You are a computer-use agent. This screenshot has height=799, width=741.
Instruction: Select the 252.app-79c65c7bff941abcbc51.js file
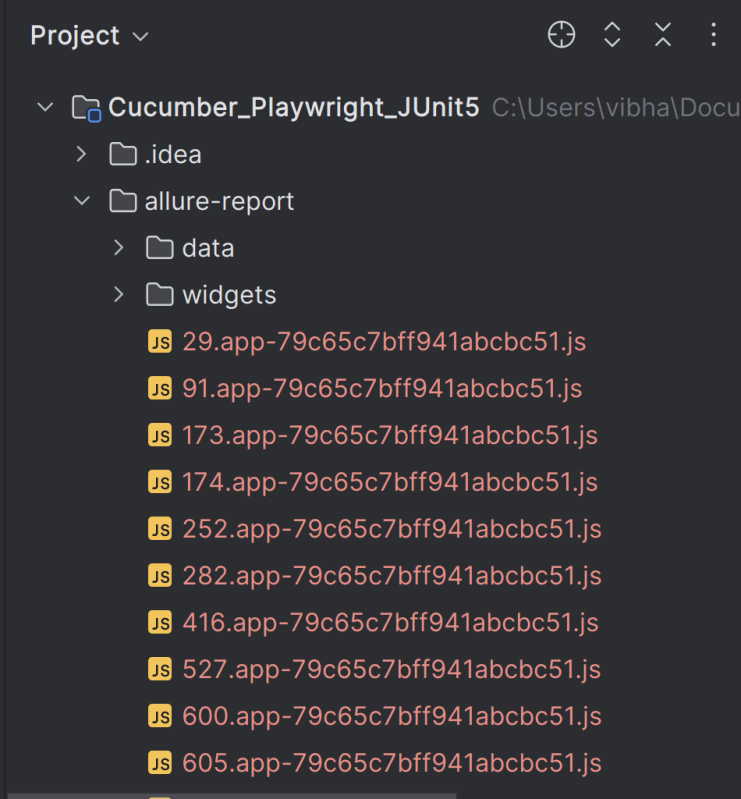coord(392,529)
